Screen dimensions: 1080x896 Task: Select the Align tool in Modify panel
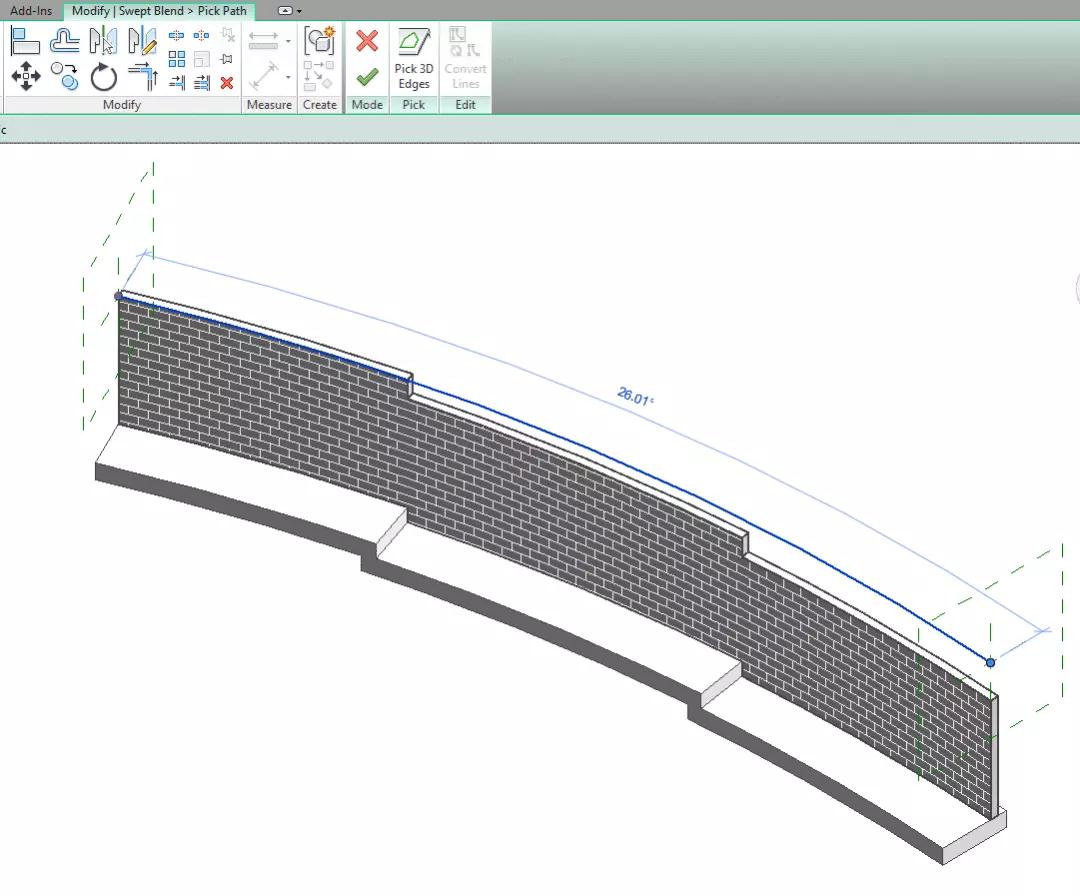(x=25, y=41)
